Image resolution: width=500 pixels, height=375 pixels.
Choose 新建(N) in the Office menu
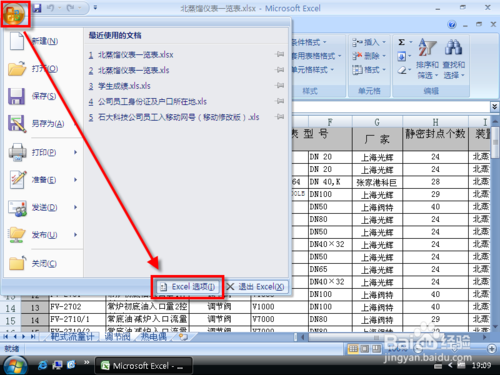click(43, 42)
